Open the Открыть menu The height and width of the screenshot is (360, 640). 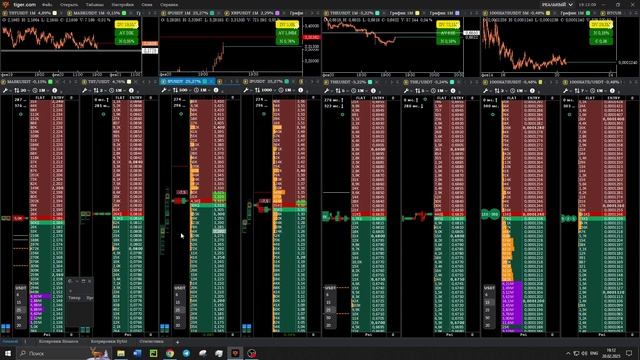click(x=69, y=4)
